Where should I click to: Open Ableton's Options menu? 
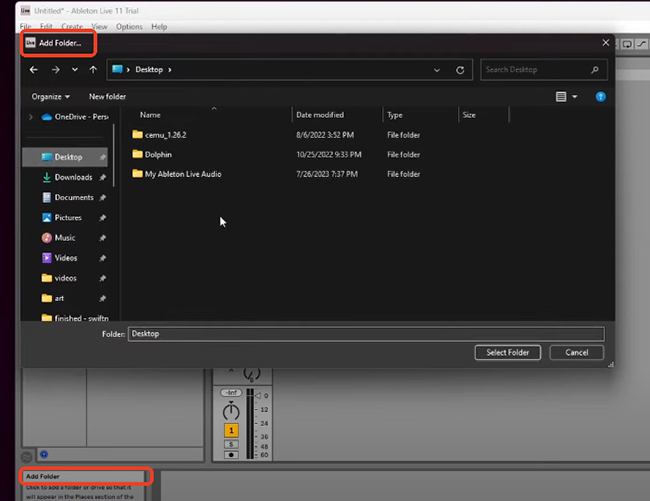[x=129, y=27]
